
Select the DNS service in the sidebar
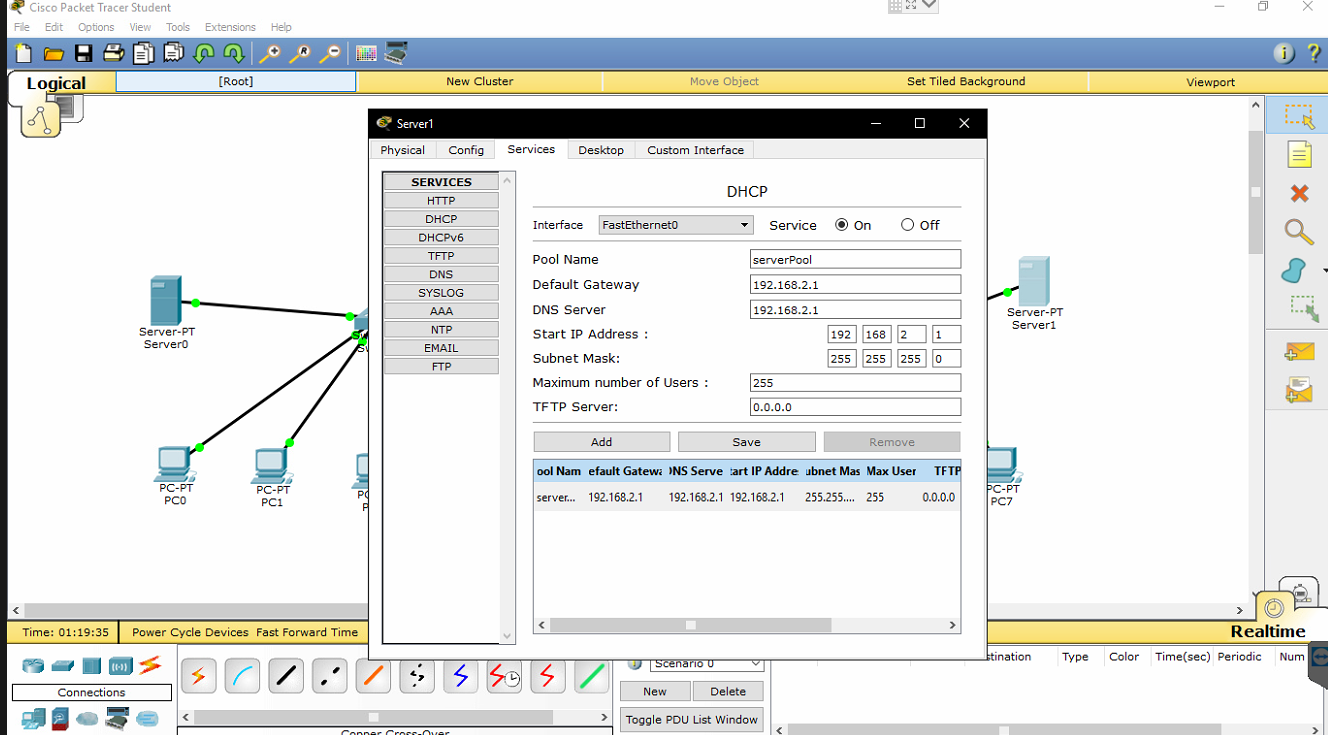point(440,273)
